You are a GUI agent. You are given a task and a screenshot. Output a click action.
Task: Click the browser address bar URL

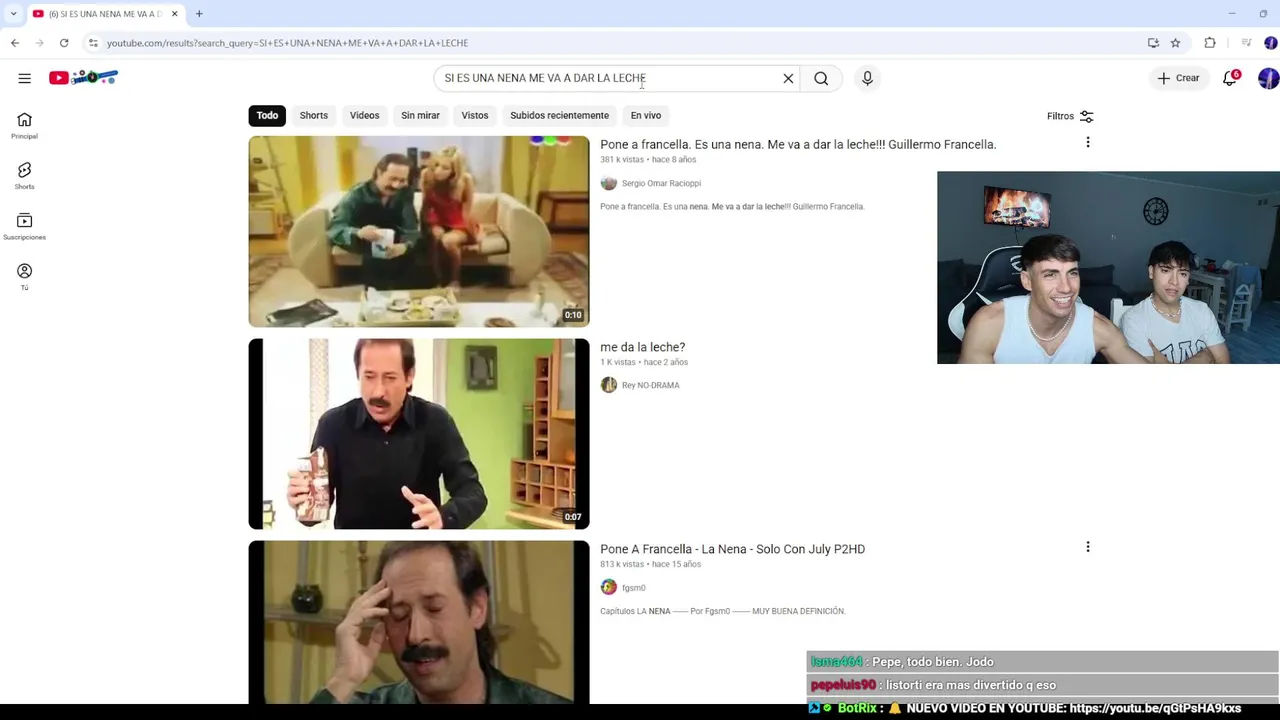pyautogui.click(x=287, y=43)
